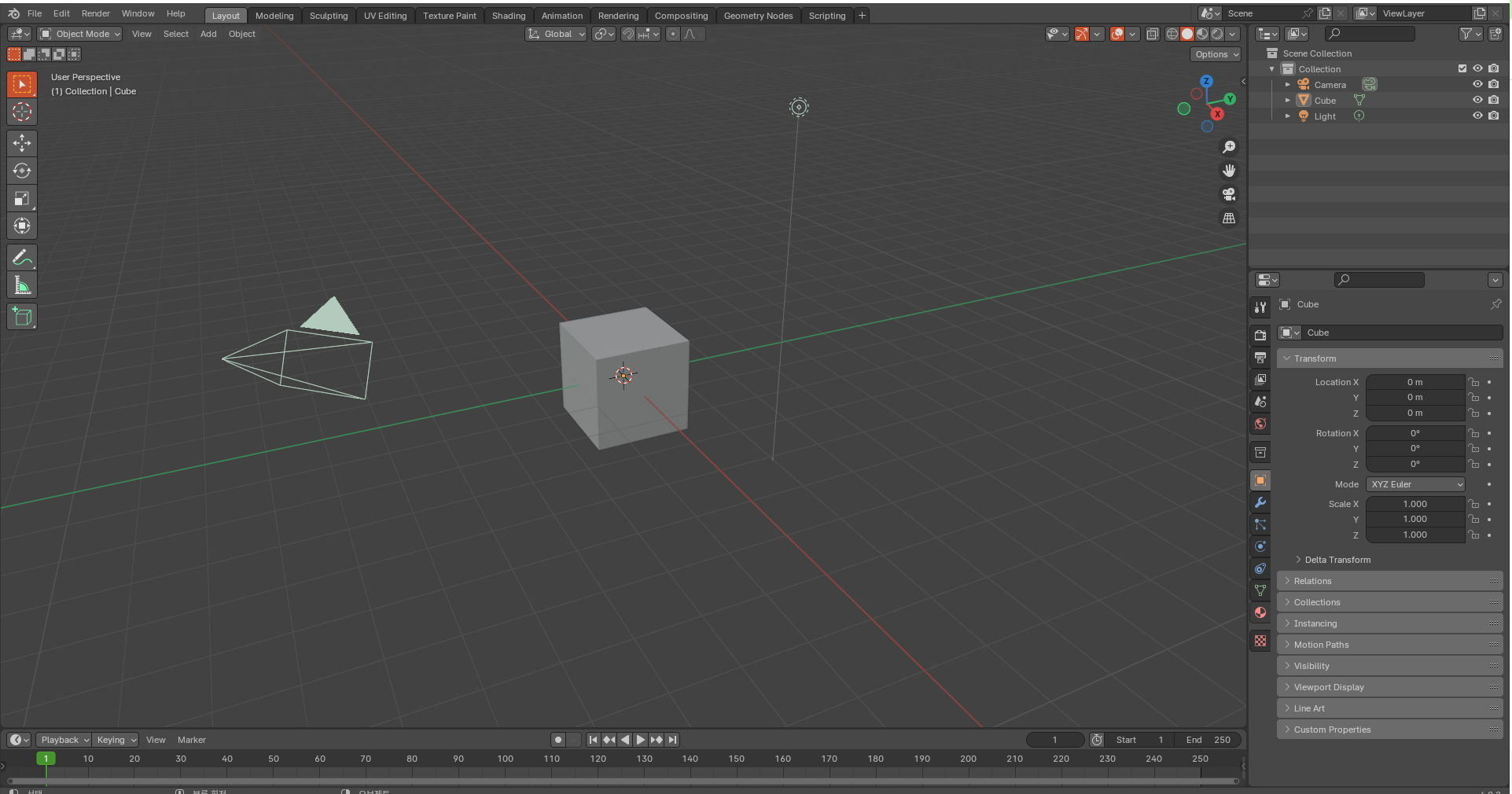Open the File menu
The height and width of the screenshot is (794, 1512).
[x=35, y=13]
